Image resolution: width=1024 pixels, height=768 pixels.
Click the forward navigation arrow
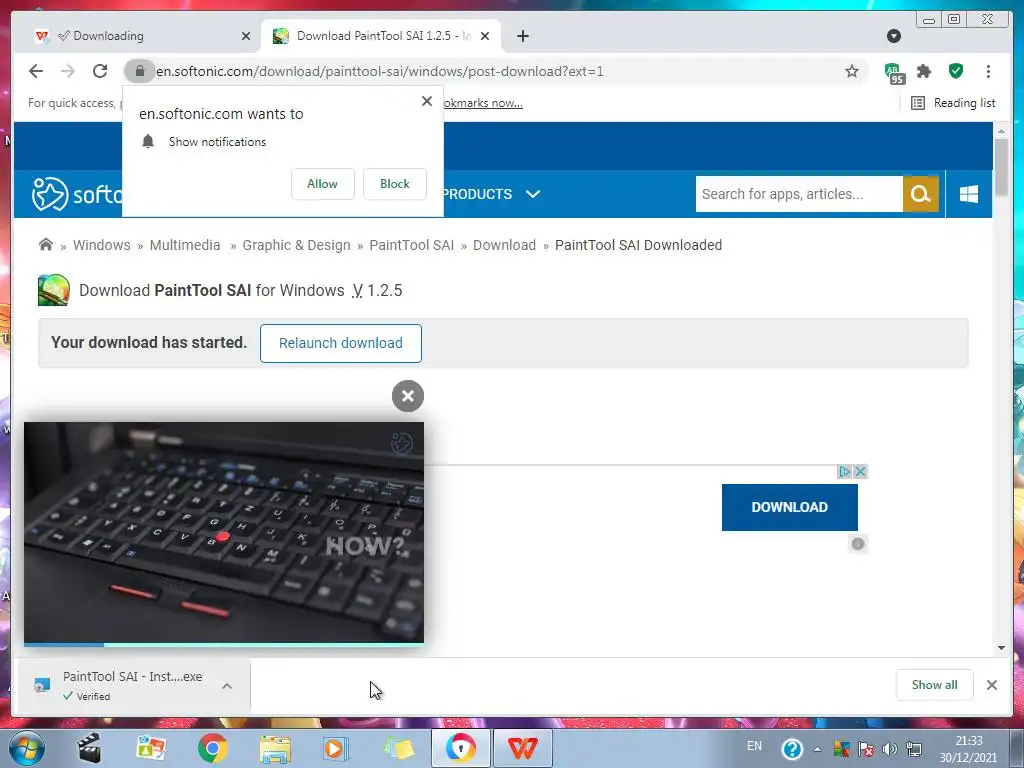68,71
